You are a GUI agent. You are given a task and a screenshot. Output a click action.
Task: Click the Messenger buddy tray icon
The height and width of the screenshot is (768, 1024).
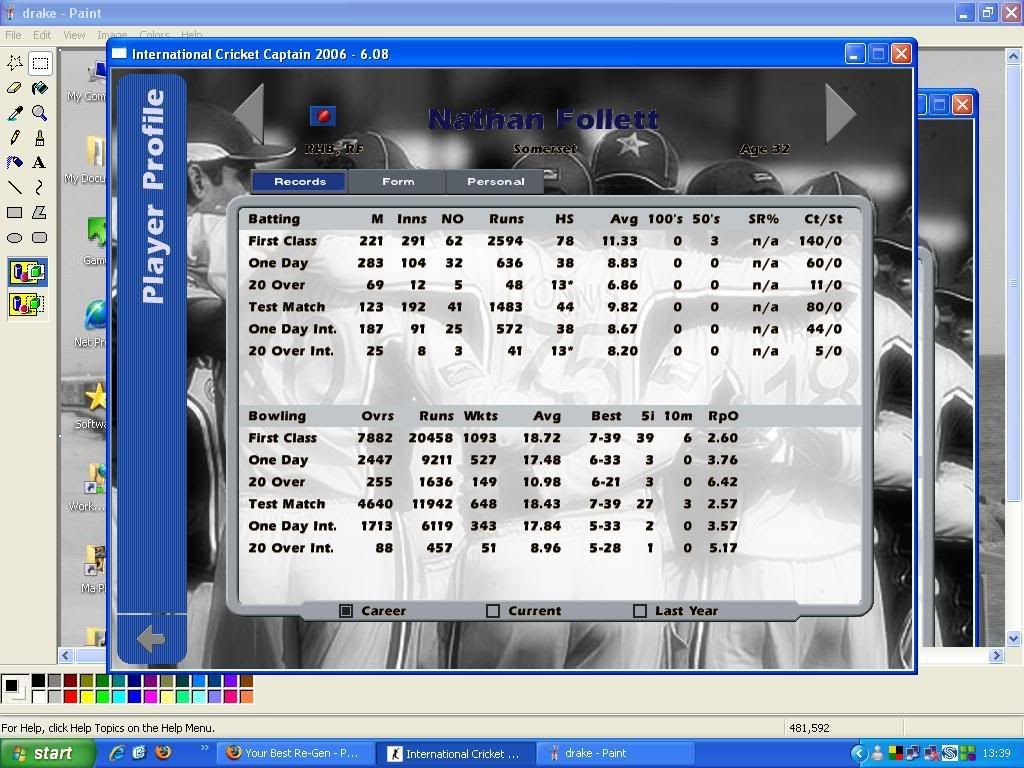877,754
